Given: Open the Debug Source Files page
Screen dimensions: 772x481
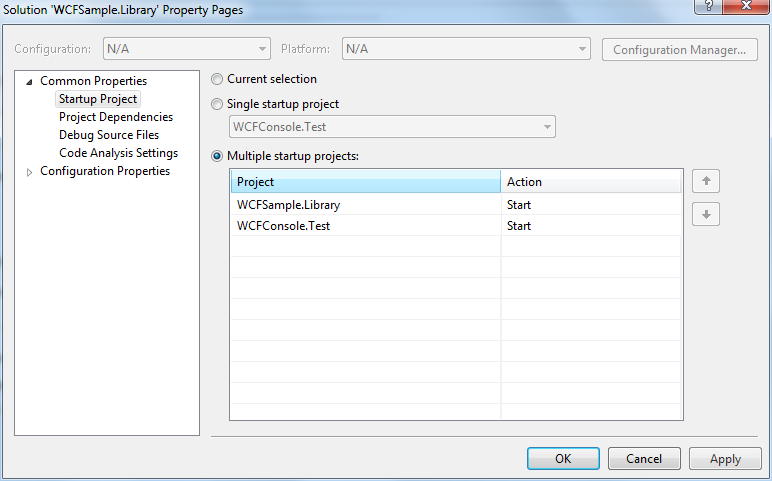Looking at the screenshot, I should [109, 135].
